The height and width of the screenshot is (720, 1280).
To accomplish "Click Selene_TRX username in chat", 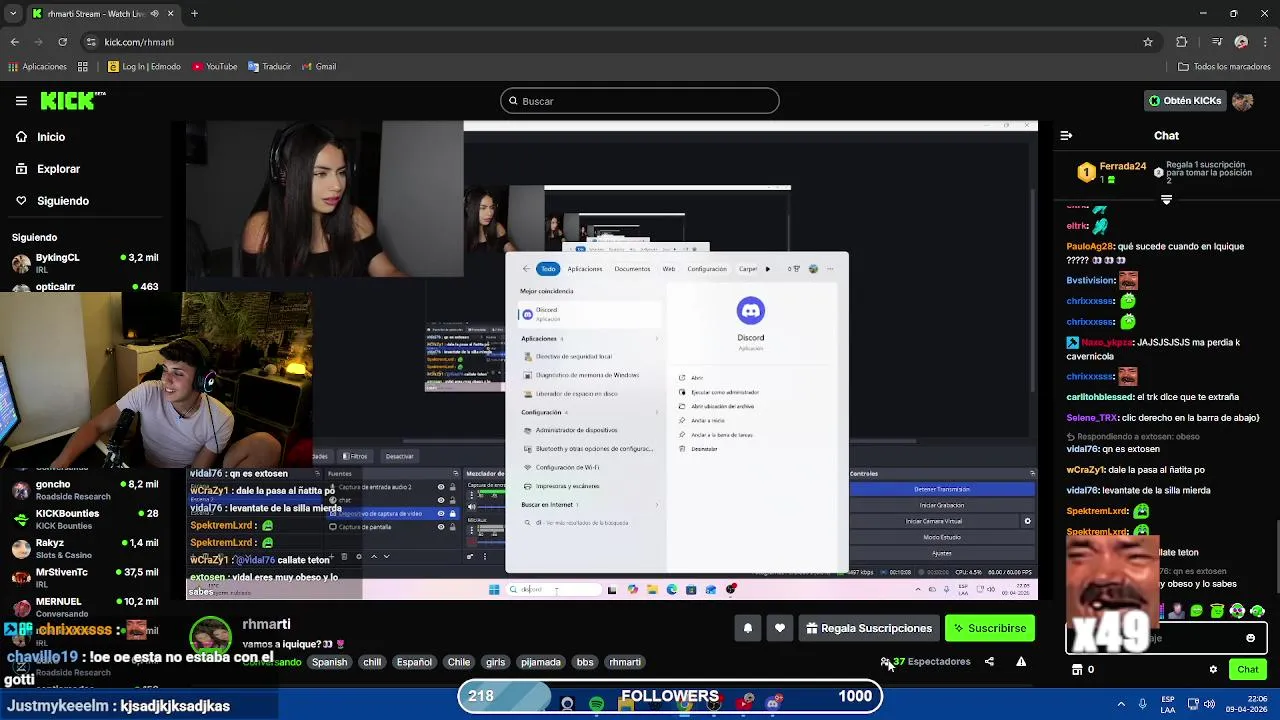I will 1091,418.
